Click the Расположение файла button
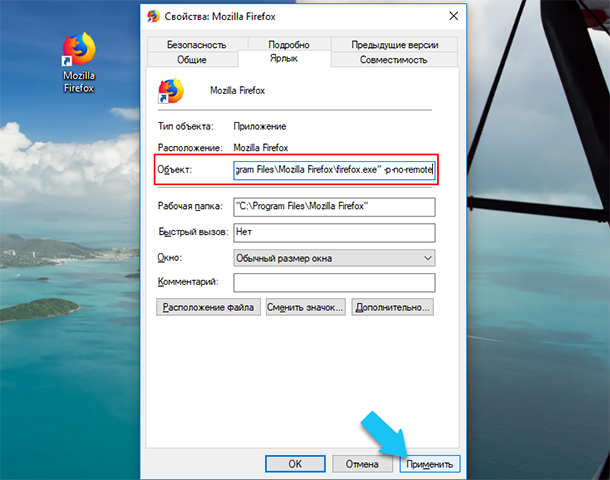This screenshot has width=610, height=480. pyautogui.click(x=208, y=307)
